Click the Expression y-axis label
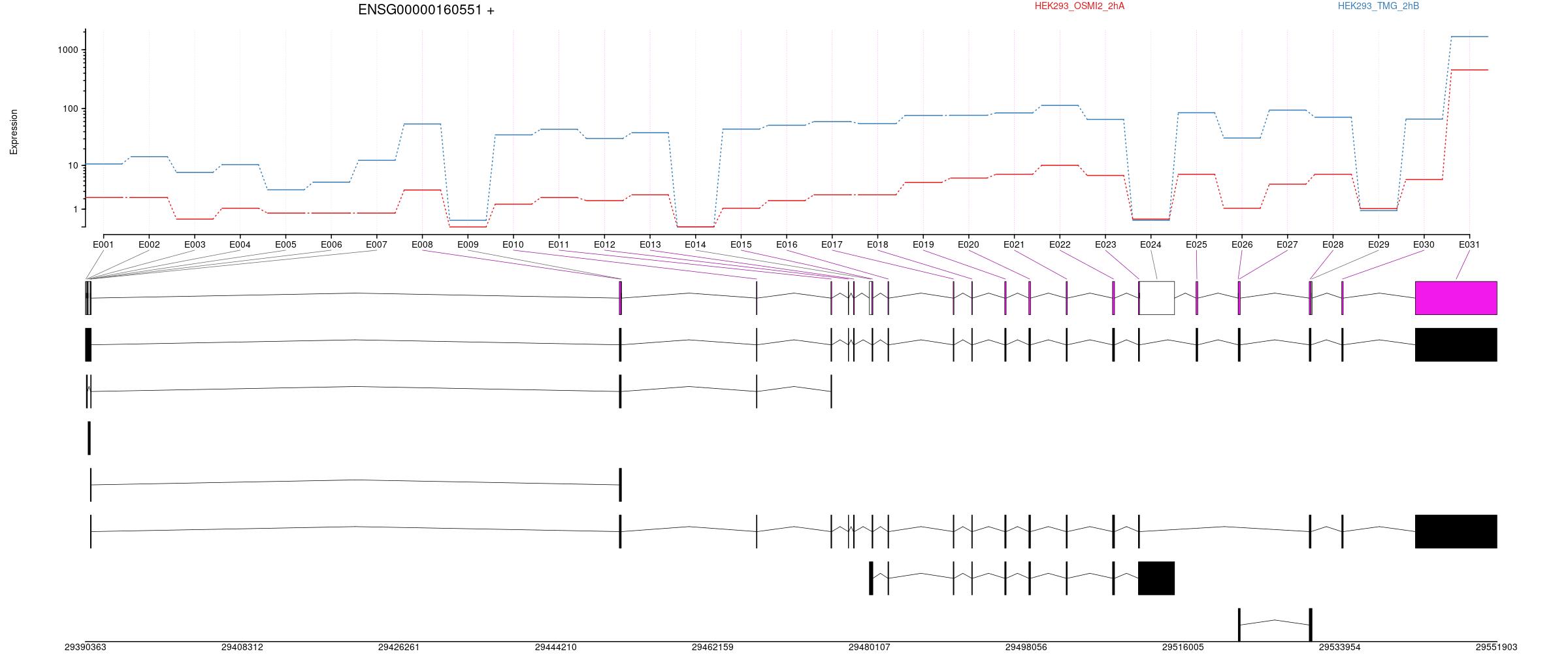The width and height of the screenshot is (1568, 660). [14, 132]
